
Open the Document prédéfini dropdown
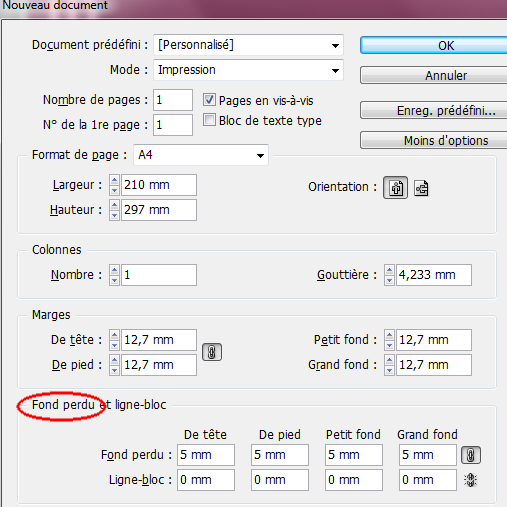(248, 45)
